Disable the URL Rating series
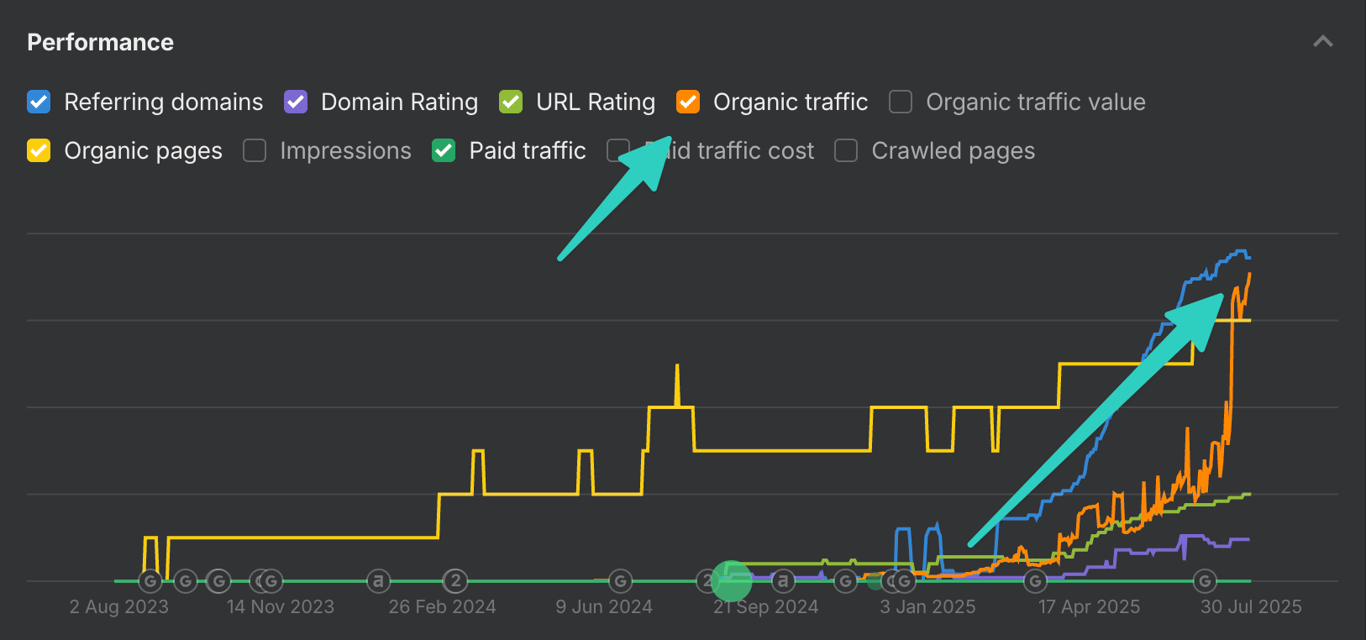1366x640 pixels. (x=511, y=102)
